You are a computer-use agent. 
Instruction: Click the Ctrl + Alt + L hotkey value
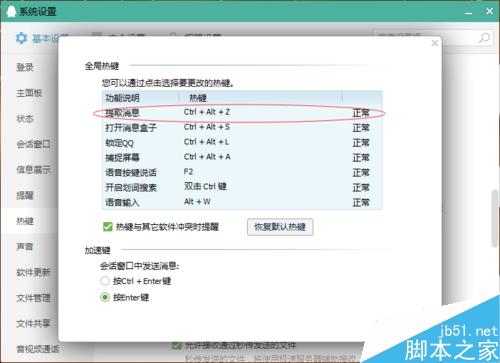tap(206, 142)
